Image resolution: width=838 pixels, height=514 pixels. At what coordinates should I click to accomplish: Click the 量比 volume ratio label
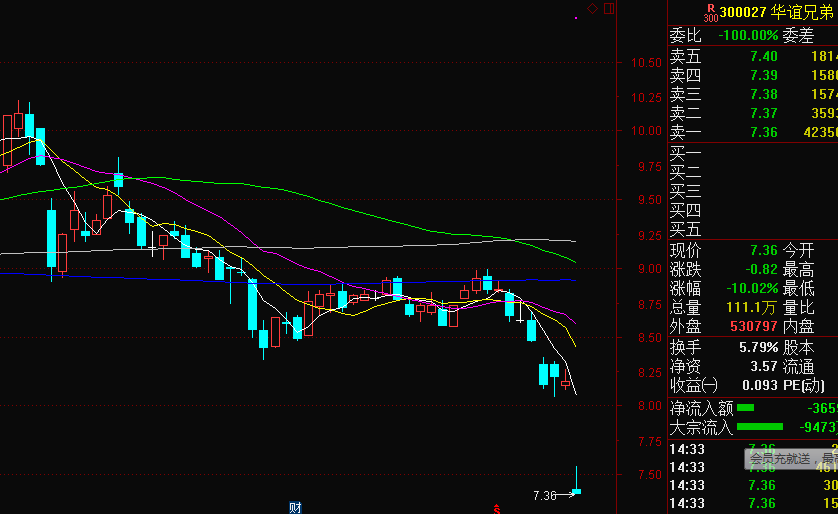(798, 307)
